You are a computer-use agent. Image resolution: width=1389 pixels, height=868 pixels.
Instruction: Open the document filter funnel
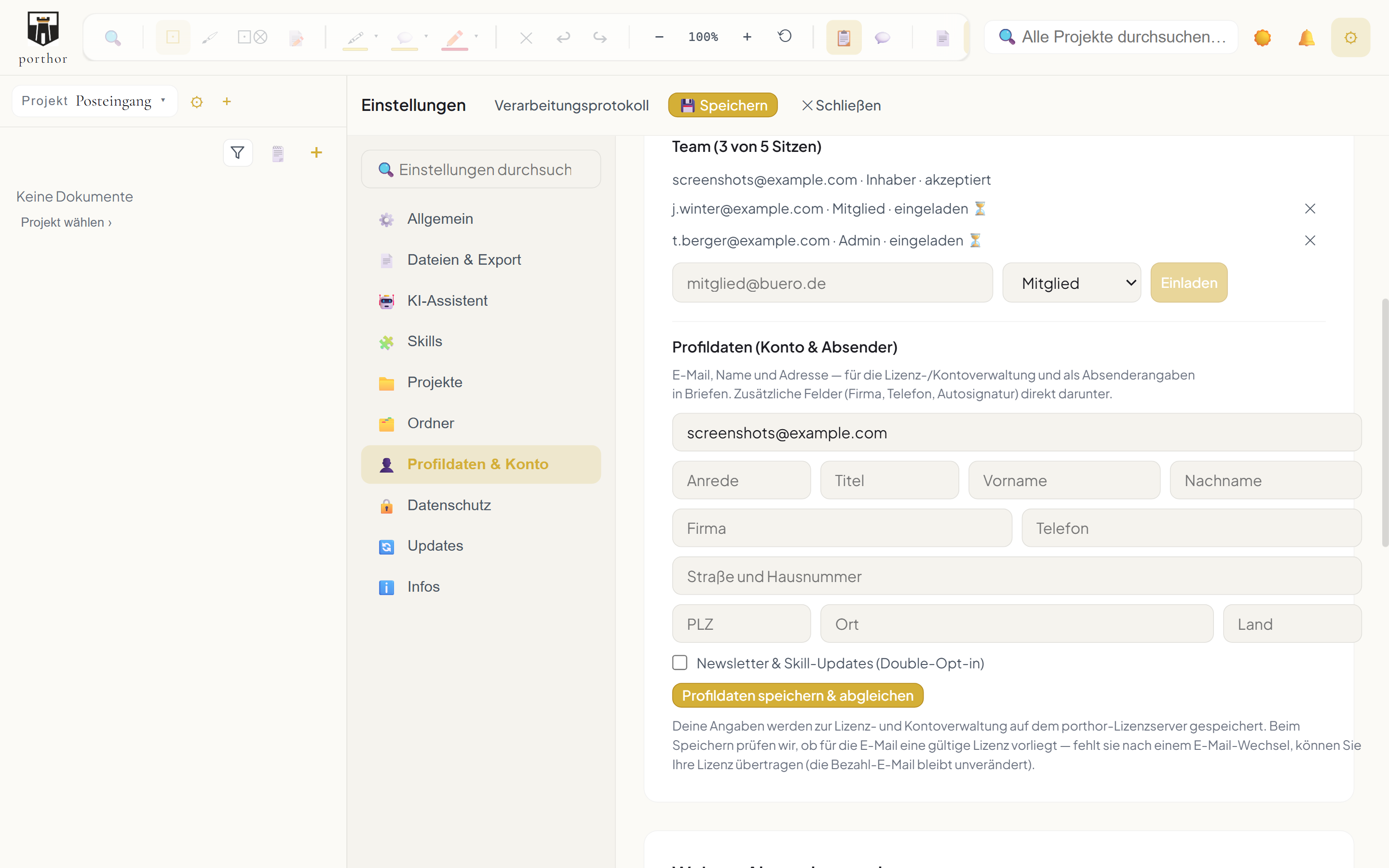pos(238,153)
